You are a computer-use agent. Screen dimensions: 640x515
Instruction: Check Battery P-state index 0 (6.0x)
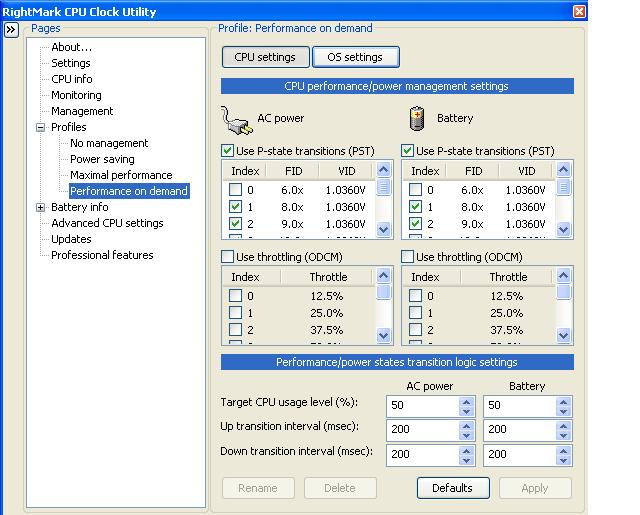tap(416, 190)
